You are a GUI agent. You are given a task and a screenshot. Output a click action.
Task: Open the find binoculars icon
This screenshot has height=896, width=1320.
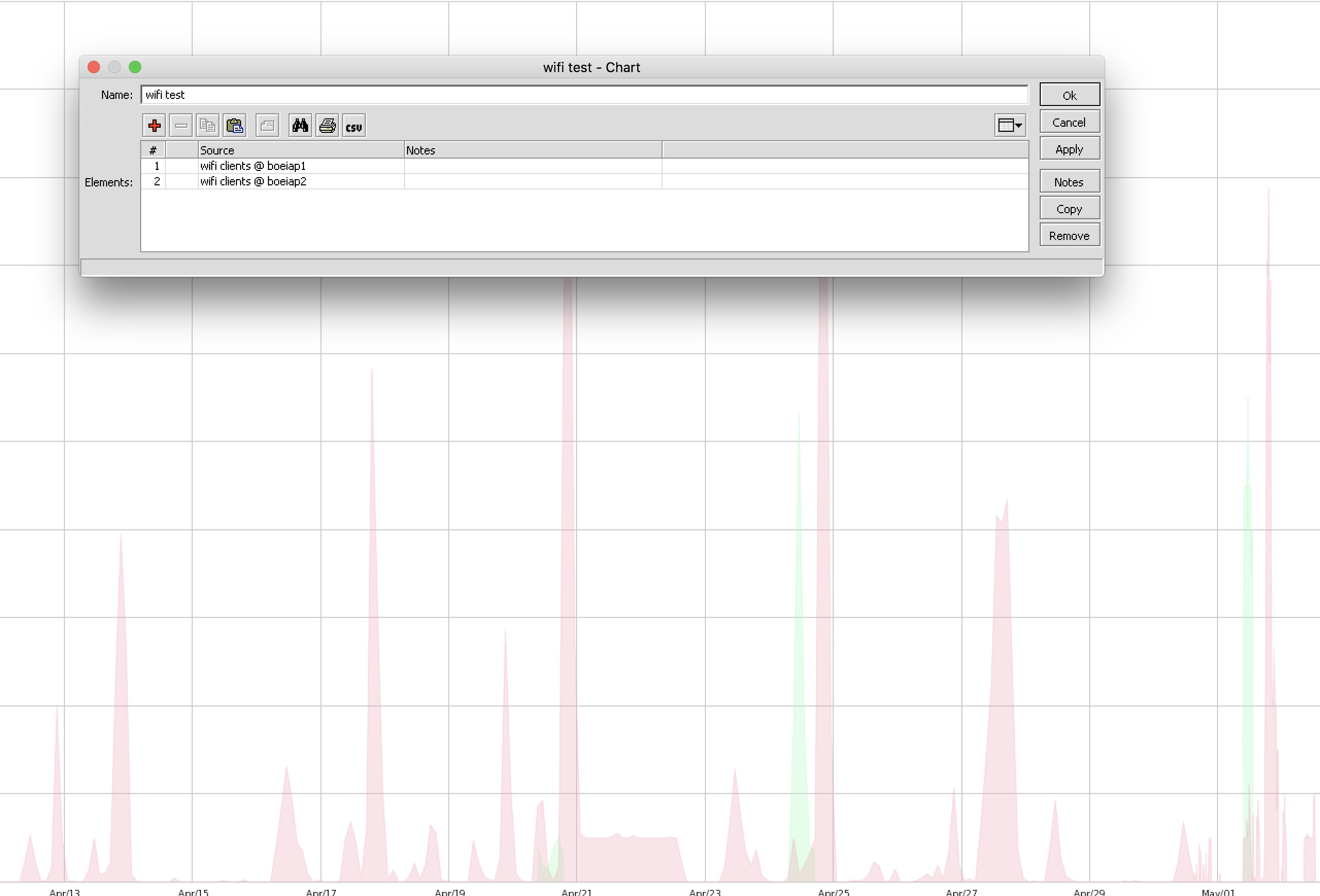300,126
